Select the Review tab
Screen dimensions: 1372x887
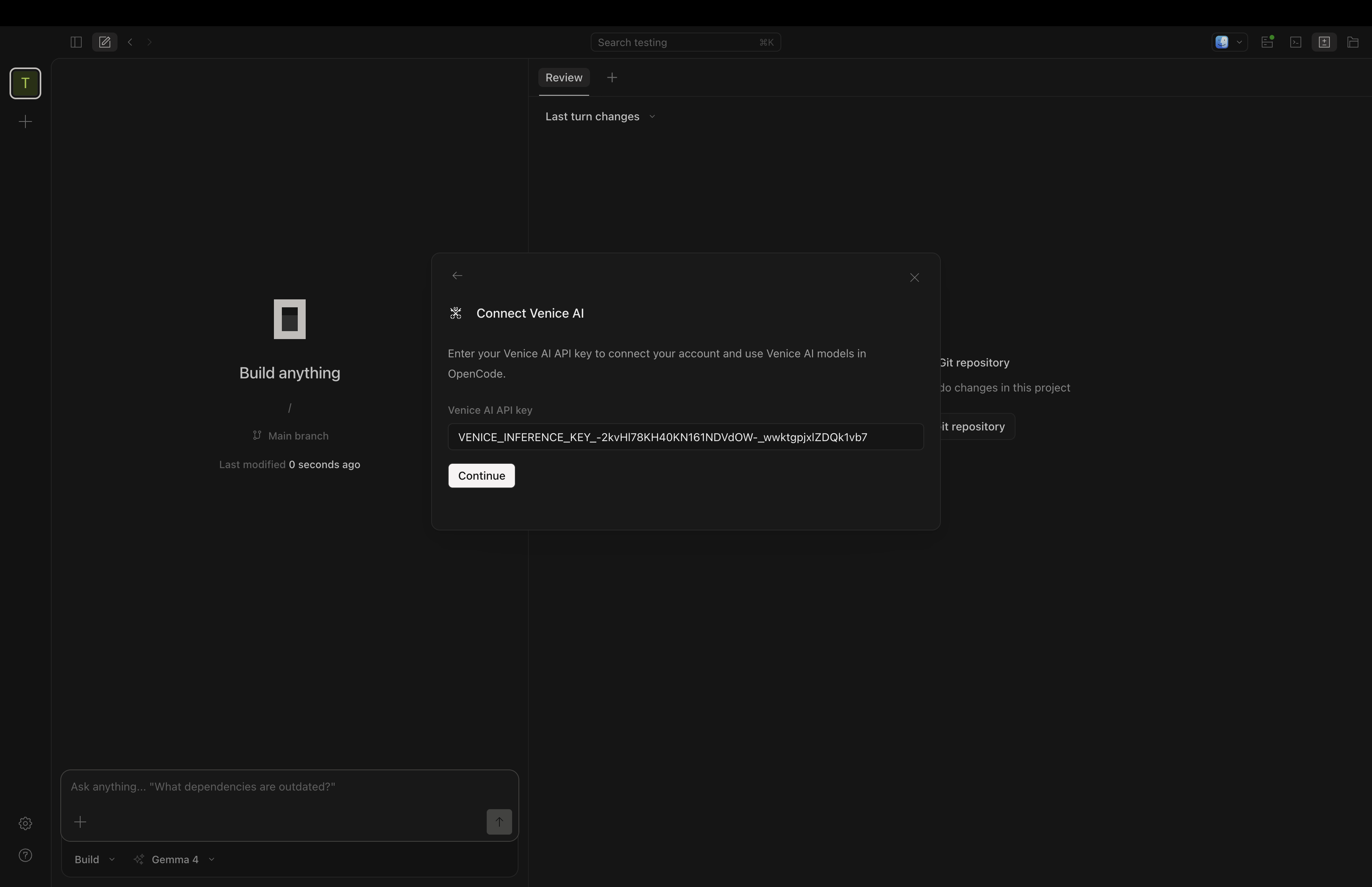[564, 78]
